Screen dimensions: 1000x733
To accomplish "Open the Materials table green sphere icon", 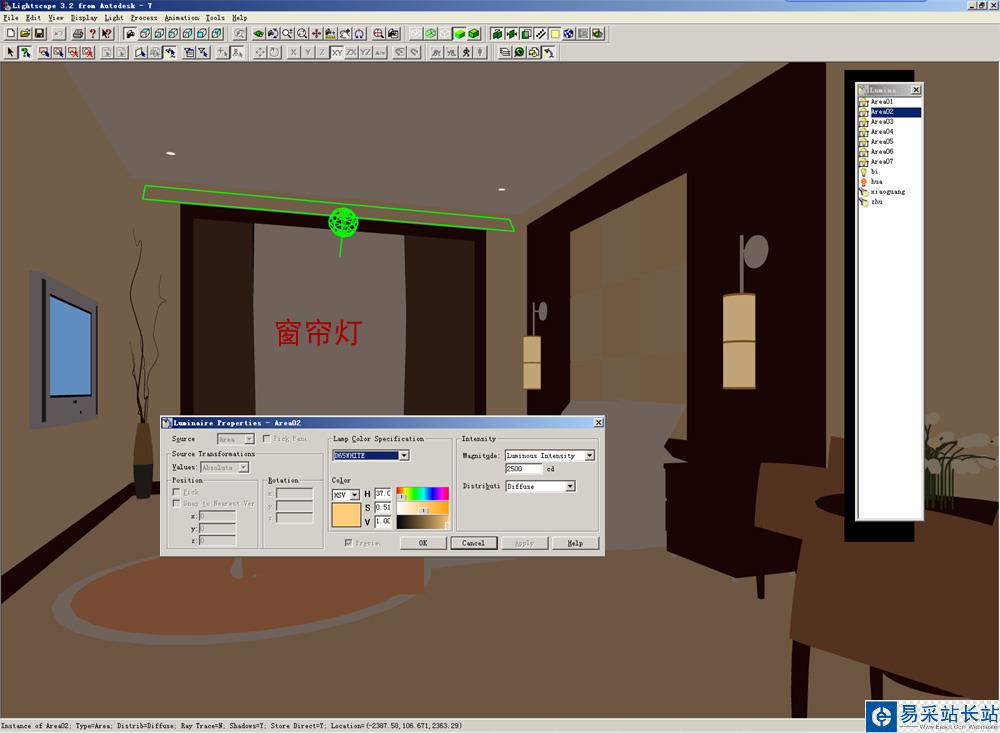I will coord(519,52).
